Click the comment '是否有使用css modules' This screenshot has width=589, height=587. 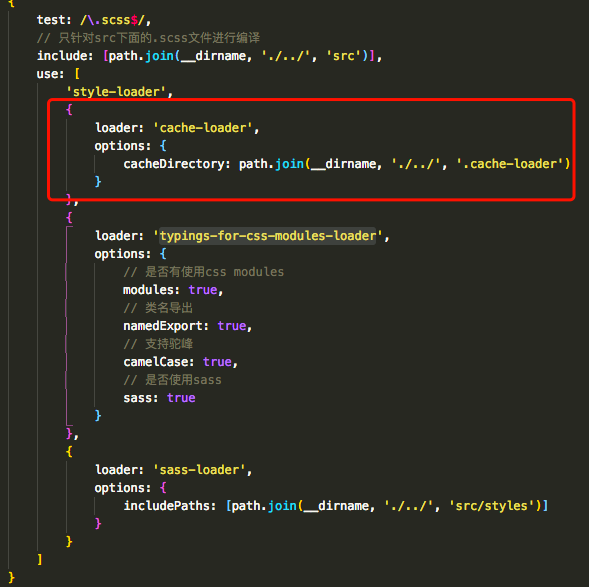coord(214,272)
